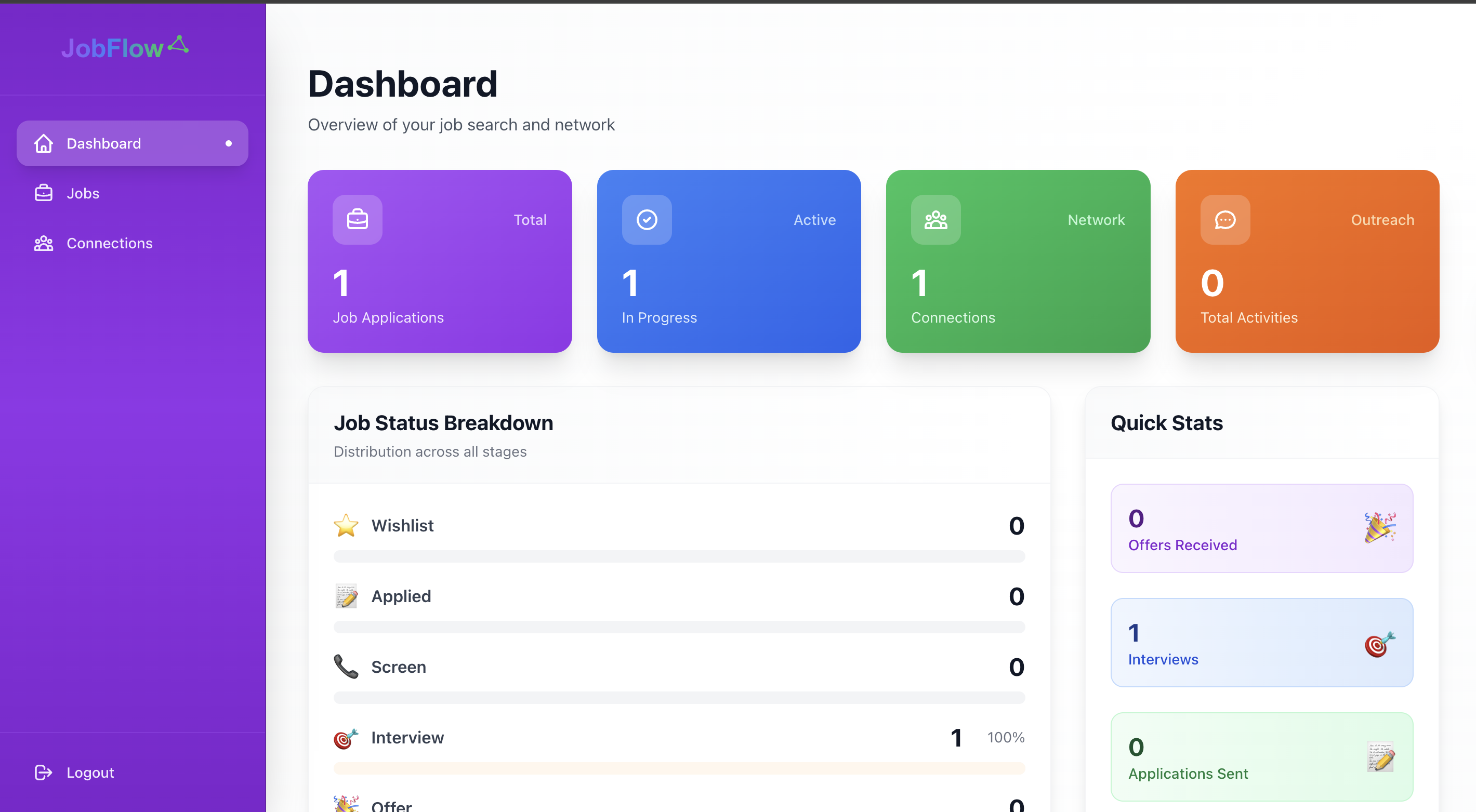Click the network icon on the Connections card
The image size is (1476, 812).
(x=935, y=219)
